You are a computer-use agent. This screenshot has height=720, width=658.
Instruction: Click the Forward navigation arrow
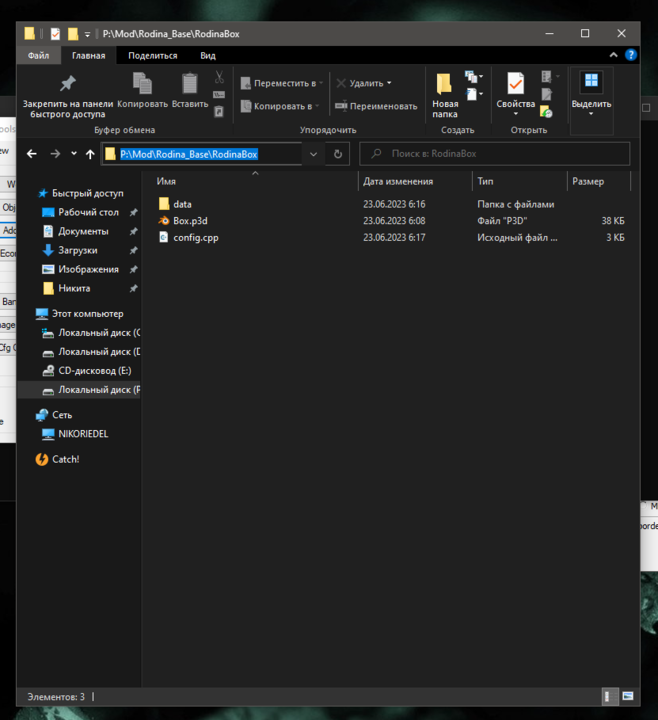point(55,154)
